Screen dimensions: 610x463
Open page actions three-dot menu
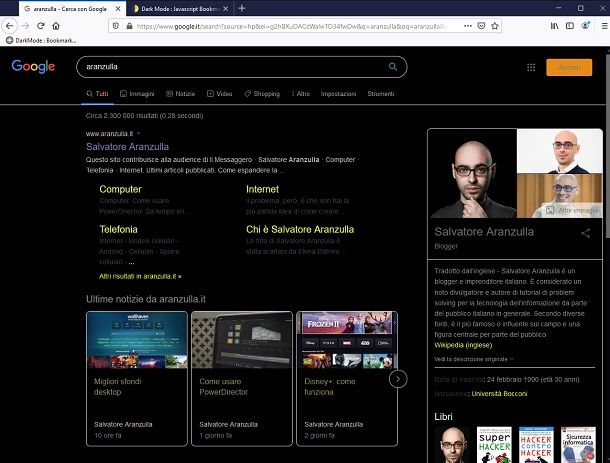click(468, 26)
